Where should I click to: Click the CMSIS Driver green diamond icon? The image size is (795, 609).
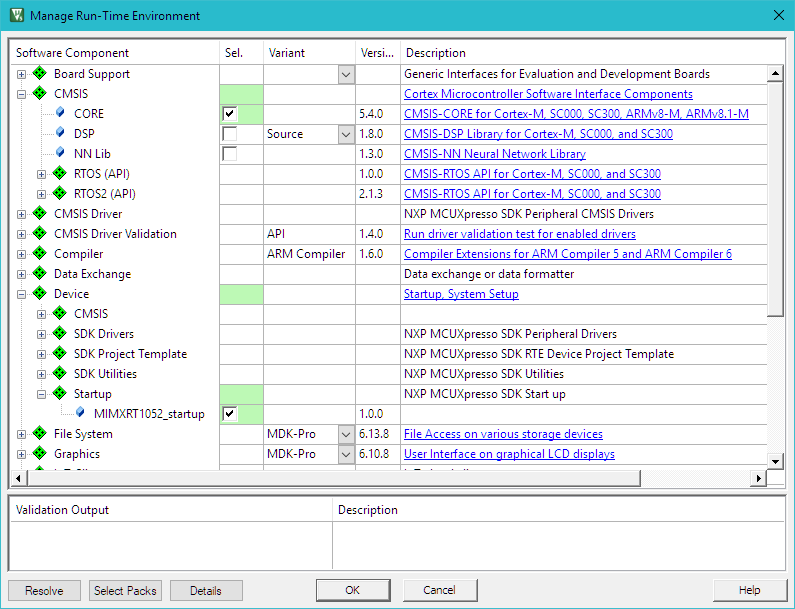[40, 213]
